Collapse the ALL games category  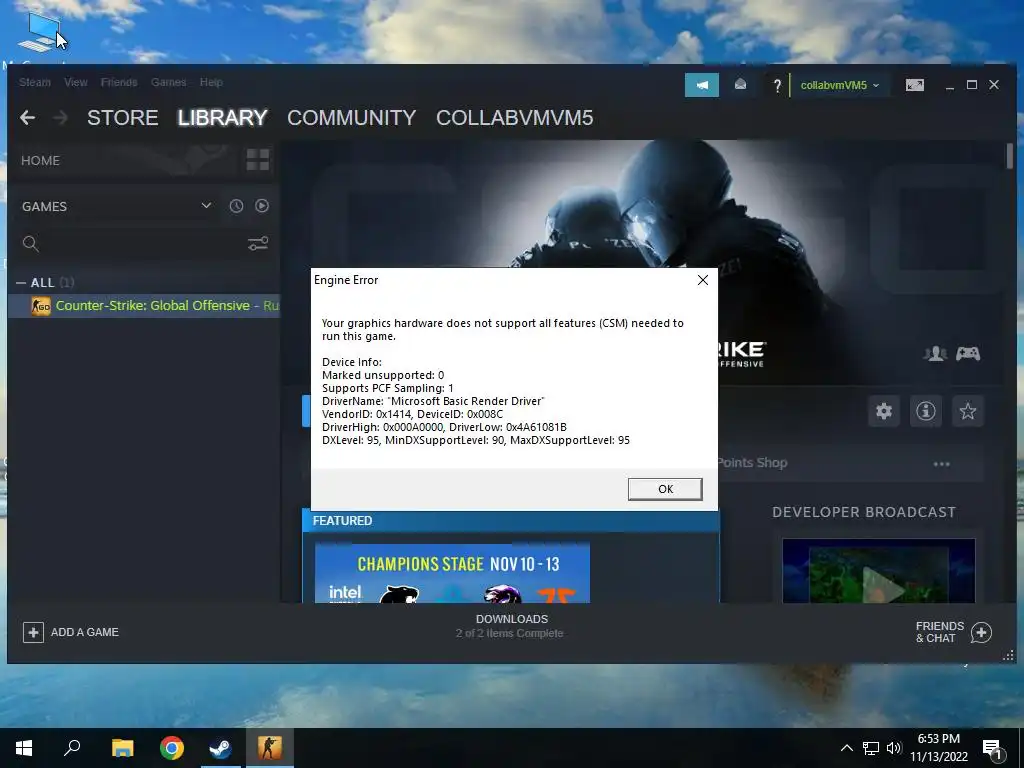(21, 283)
